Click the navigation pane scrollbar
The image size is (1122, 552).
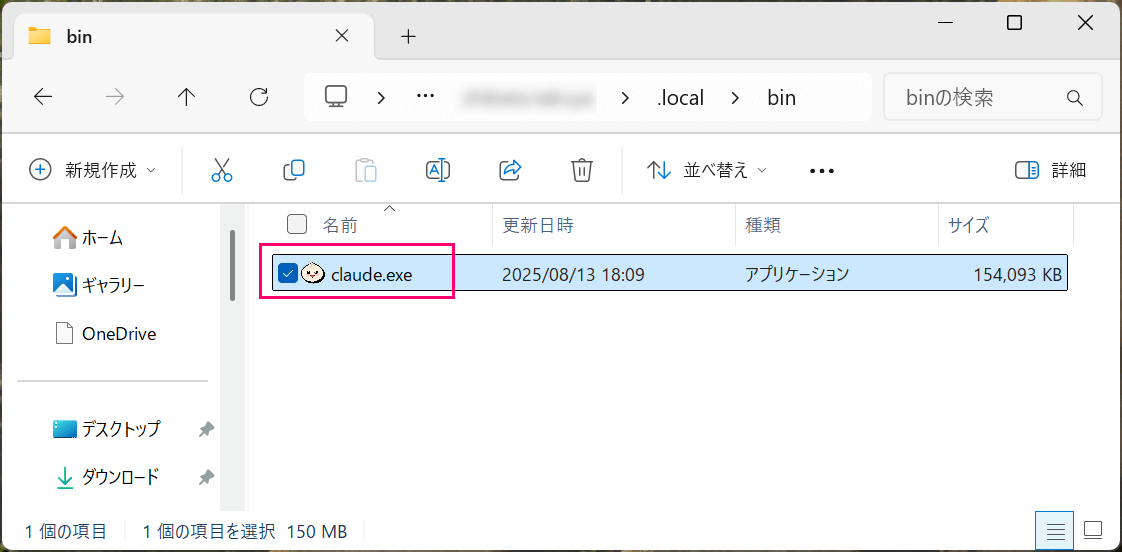pyautogui.click(x=233, y=266)
